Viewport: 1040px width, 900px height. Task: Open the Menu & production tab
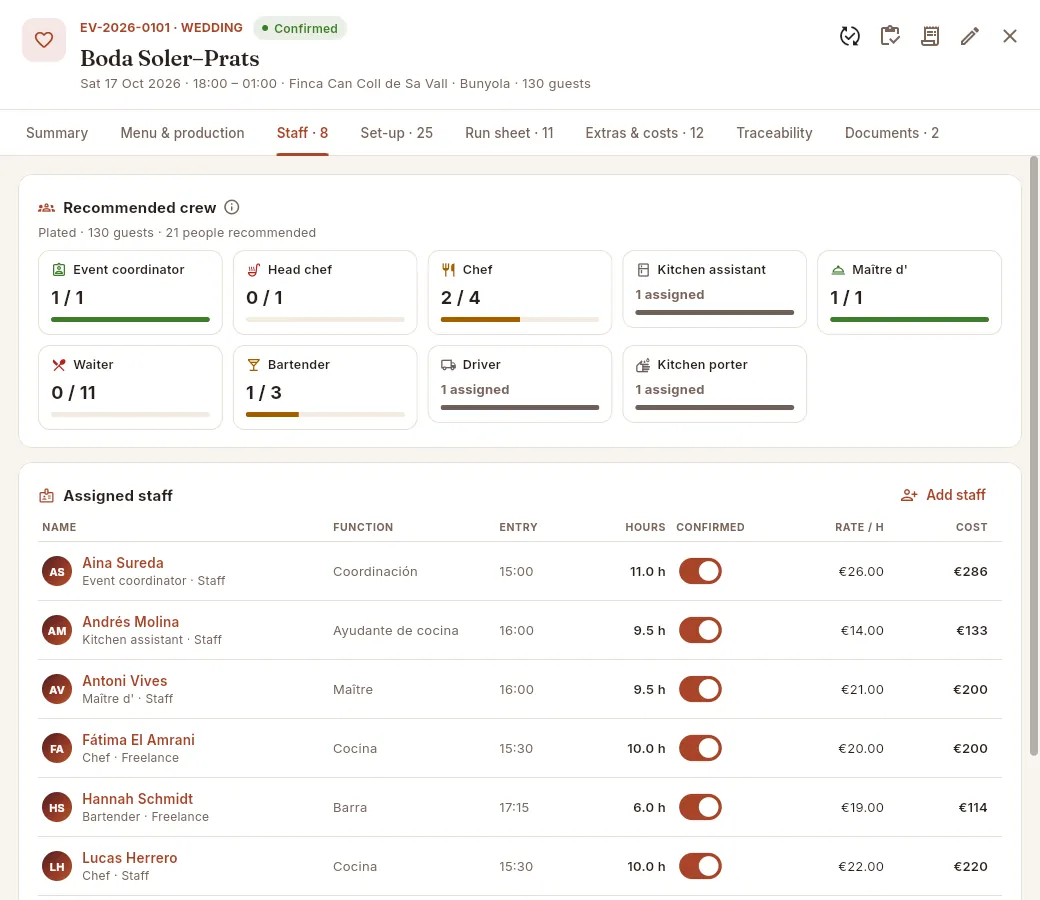tap(182, 133)
